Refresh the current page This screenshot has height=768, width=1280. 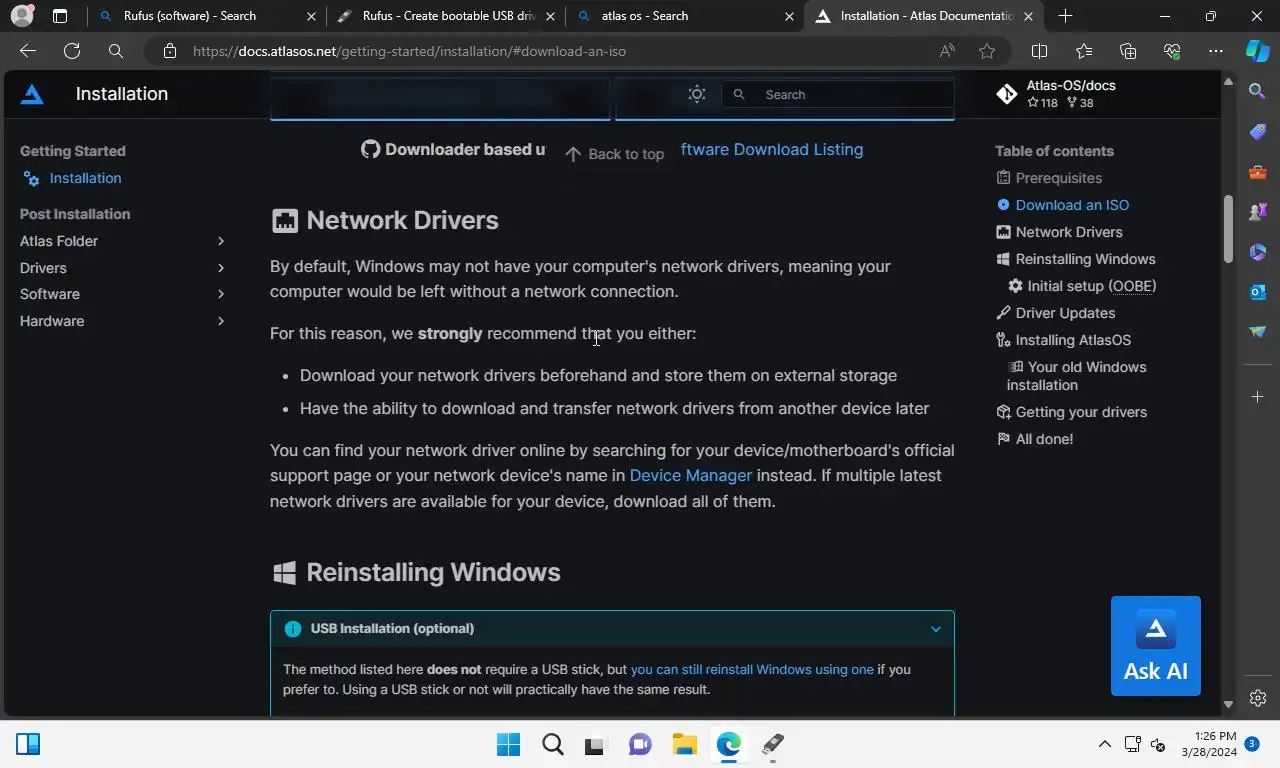(72, 51)
